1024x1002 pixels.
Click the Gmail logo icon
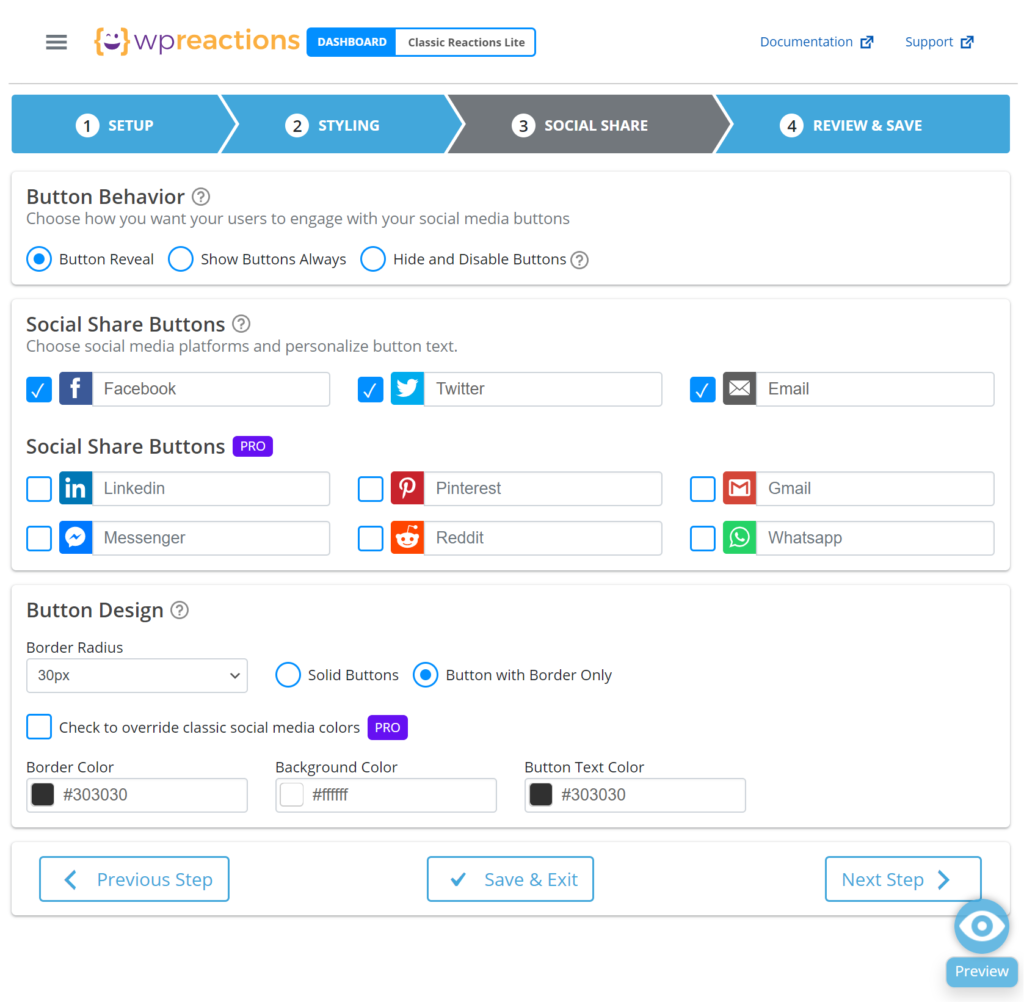click(739, 488)
